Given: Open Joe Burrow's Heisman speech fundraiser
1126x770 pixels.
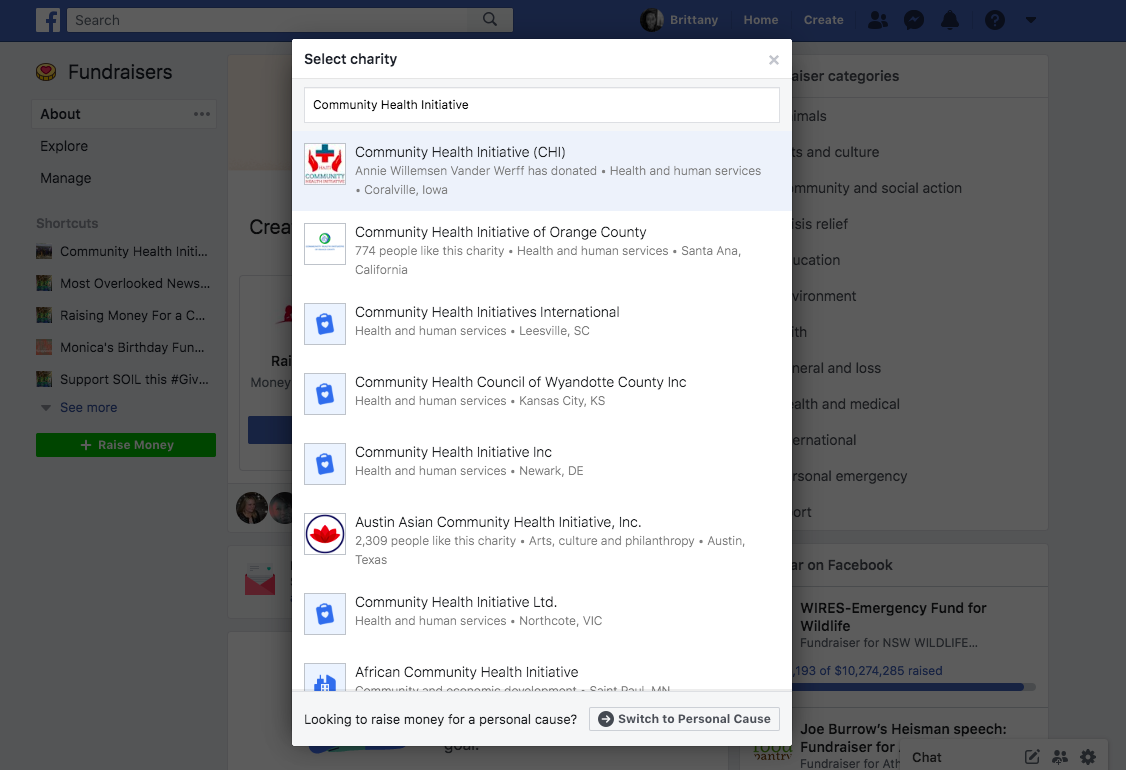Looking at the screenshot, I should pyautogui.click(x=903, y=738).
